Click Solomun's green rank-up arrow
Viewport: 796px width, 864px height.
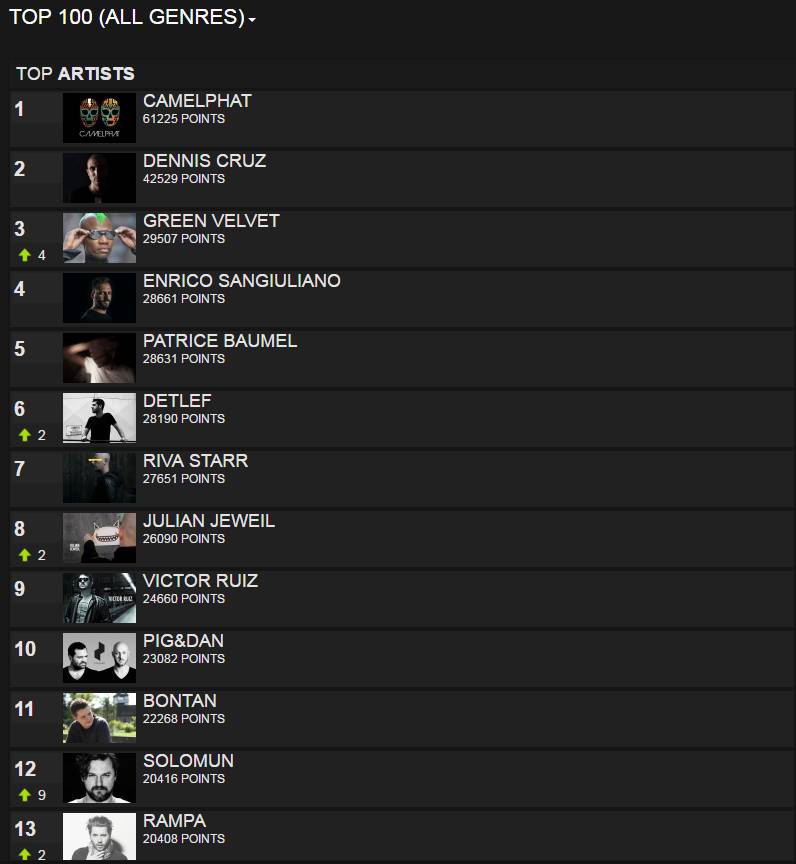[25, 795]
